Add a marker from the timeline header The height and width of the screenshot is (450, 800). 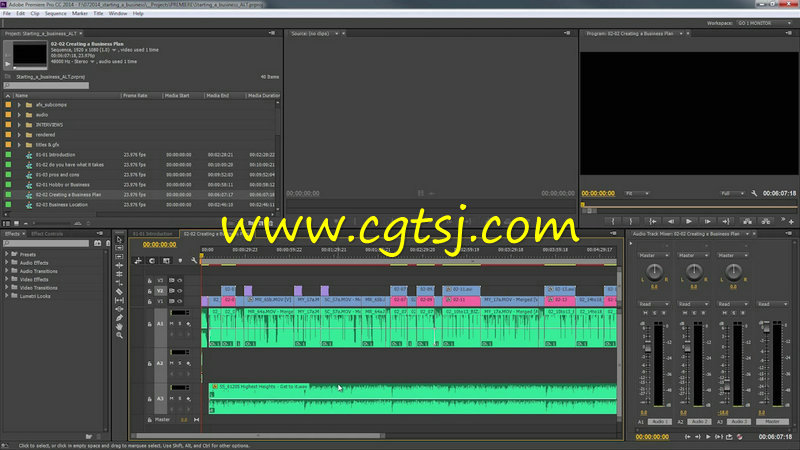click(180, 261)
